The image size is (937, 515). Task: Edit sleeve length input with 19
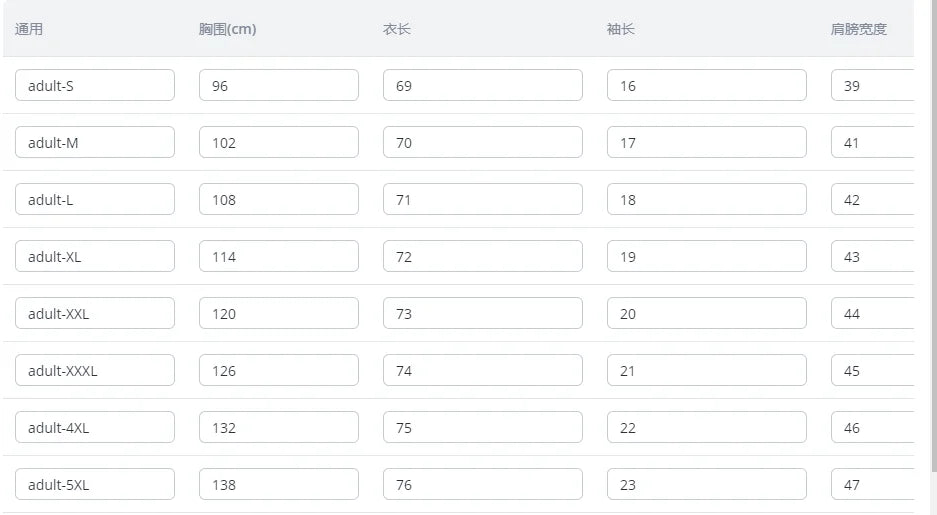click(x=706, y=256)
